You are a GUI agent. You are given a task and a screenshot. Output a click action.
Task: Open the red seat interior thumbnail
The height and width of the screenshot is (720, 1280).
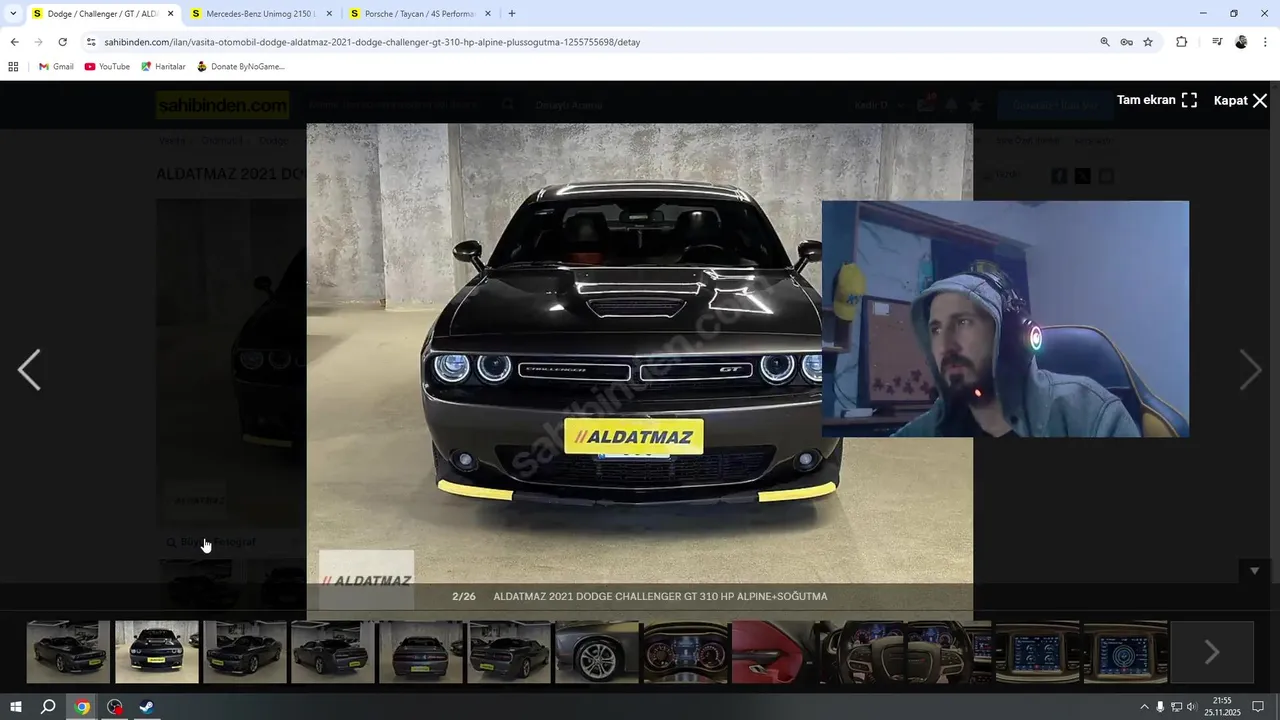click(773, 652)
